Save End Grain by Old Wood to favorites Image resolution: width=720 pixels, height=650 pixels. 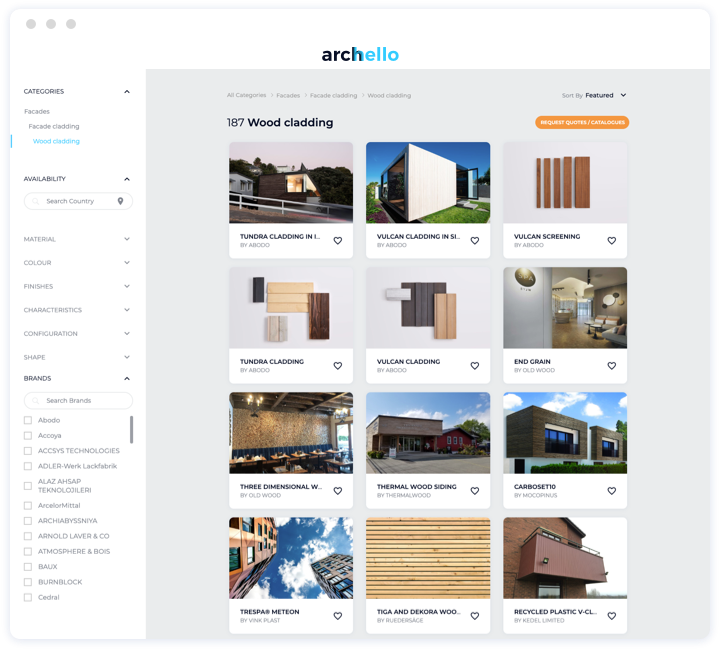[612, 366]
